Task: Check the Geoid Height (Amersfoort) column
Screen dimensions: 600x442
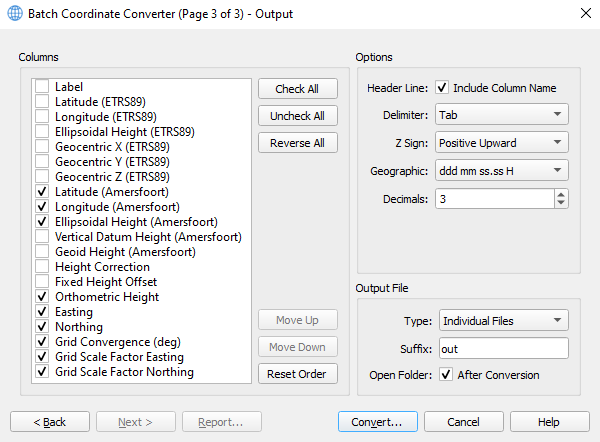Action: coord(42,252)
